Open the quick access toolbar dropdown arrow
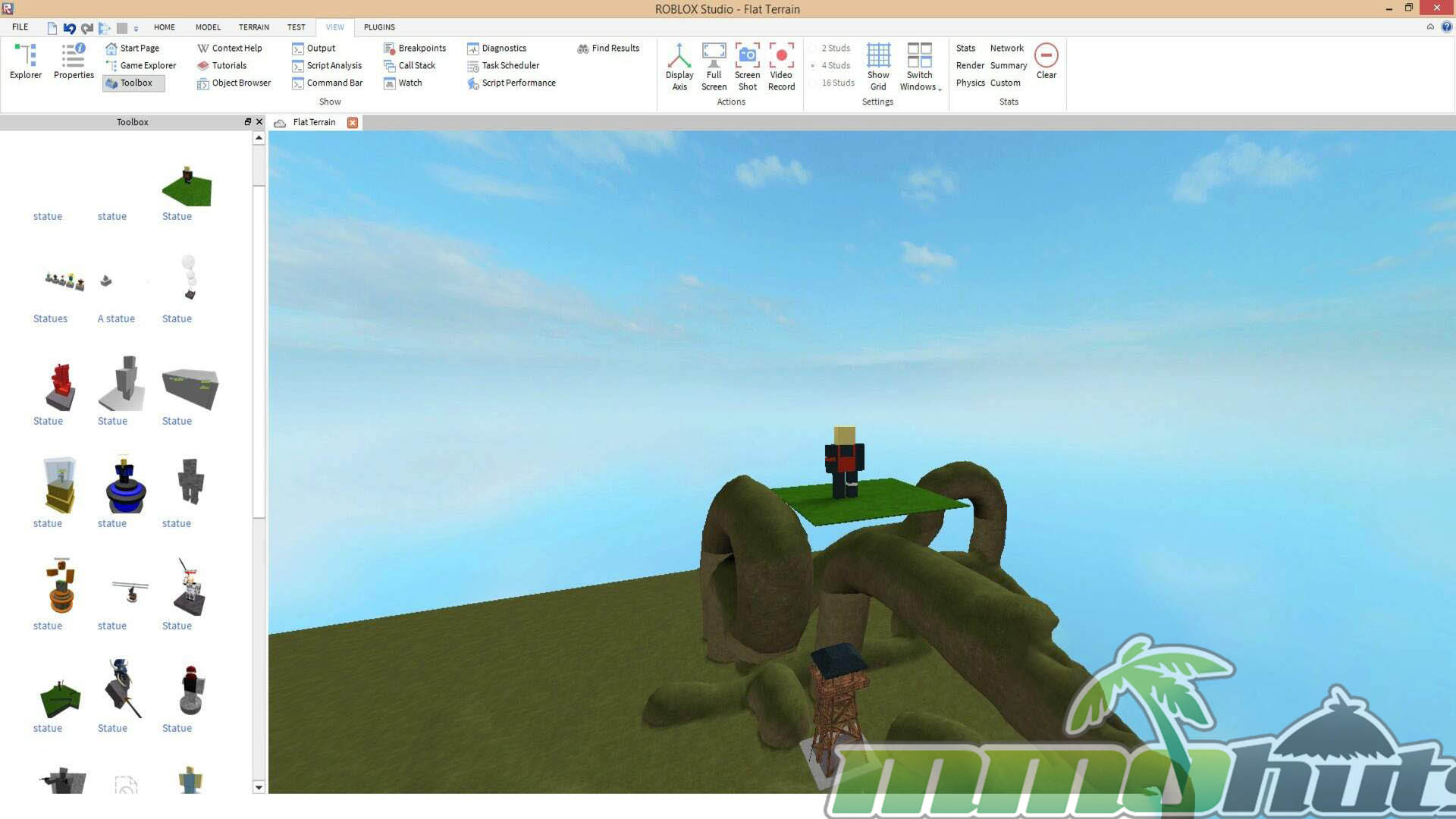This screenshot has width=1456, height=819. (x=136, y=28)
